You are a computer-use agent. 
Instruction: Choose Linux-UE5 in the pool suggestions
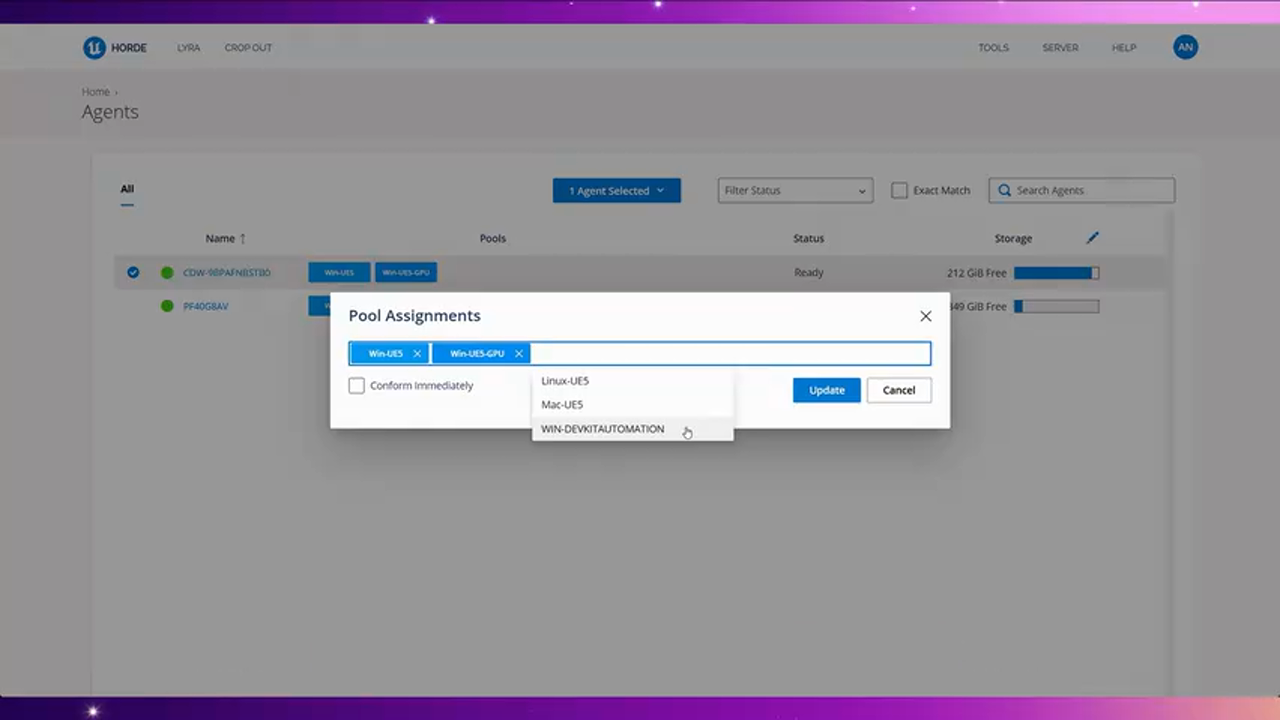tap(565, 381)
